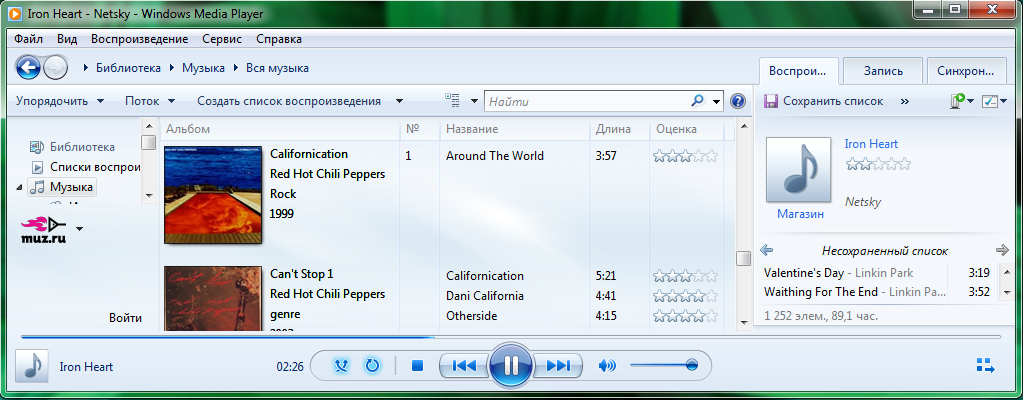The width and height of the screenshot is (1023, 400).
Task: Open the Воспроизведение menu
Action: point(139,39)
